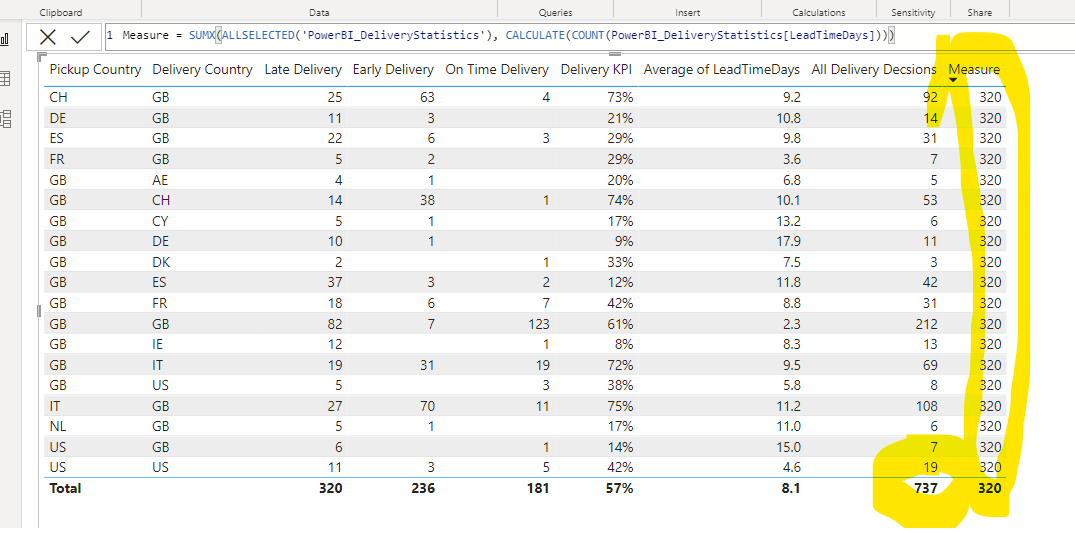Click Late Delivery value 37

tap(334, 283)
